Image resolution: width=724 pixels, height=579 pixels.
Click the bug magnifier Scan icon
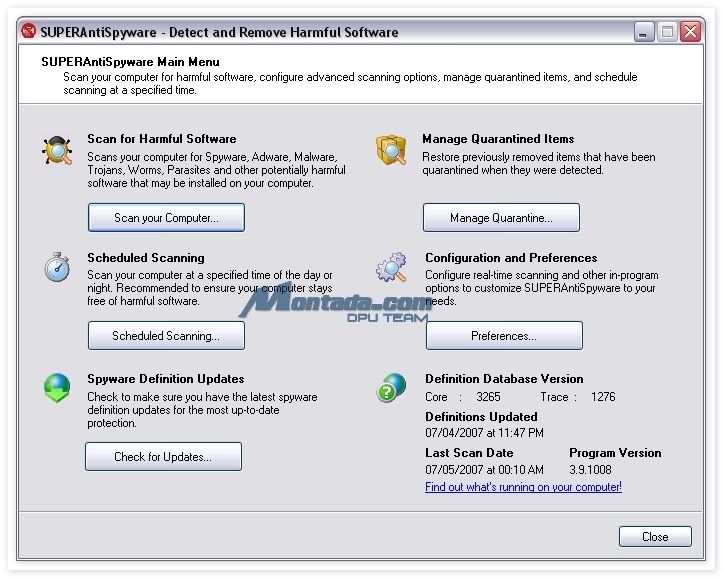tap(57, 150)
